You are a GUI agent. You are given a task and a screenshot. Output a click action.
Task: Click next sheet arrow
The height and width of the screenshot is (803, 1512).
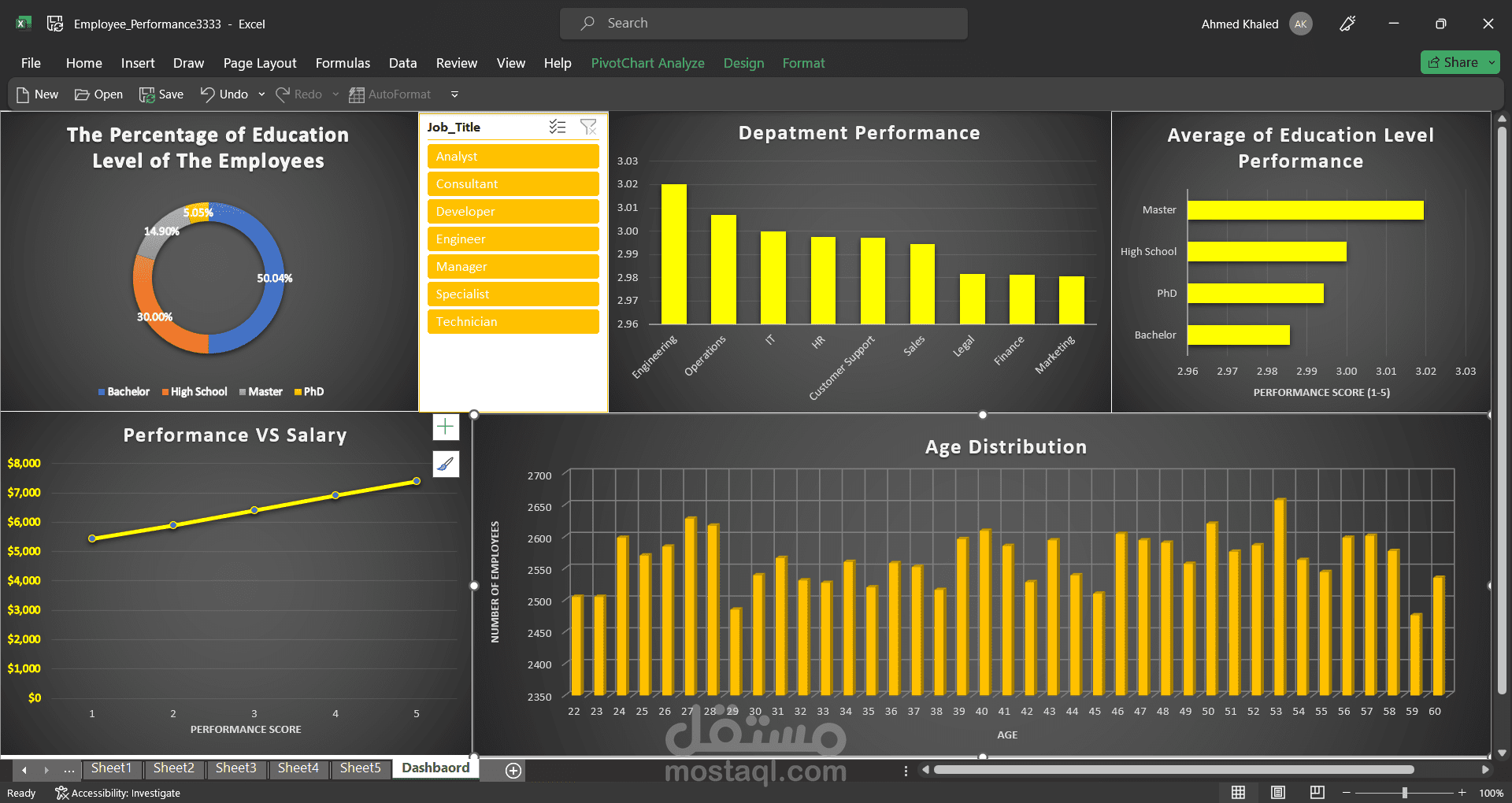pyautogui.click(x=46, y=770)
